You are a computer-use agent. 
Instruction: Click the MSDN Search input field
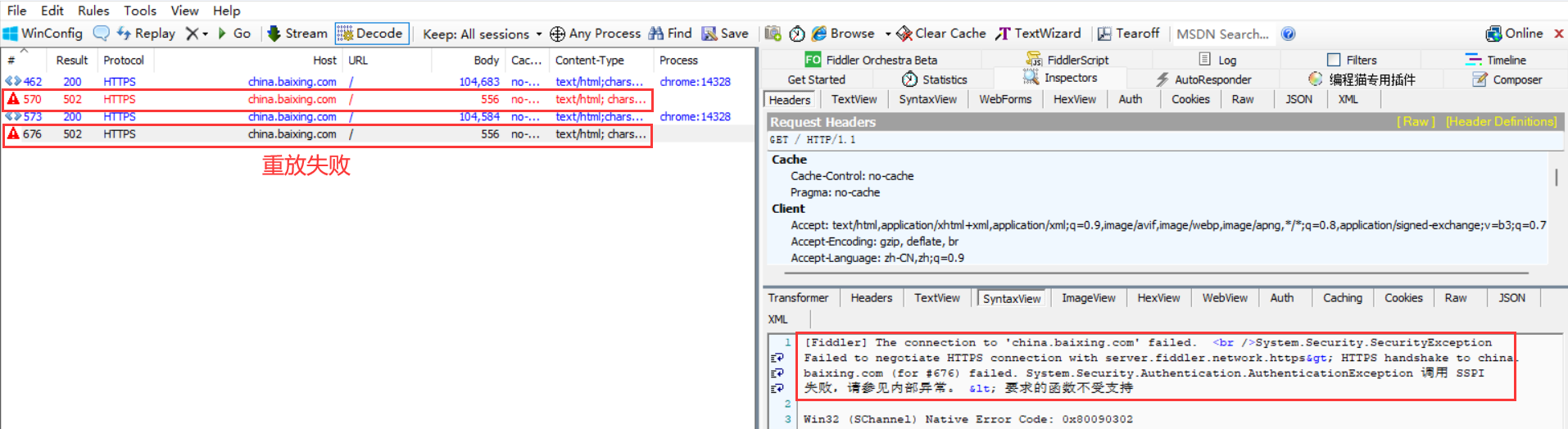point(1222,34)
